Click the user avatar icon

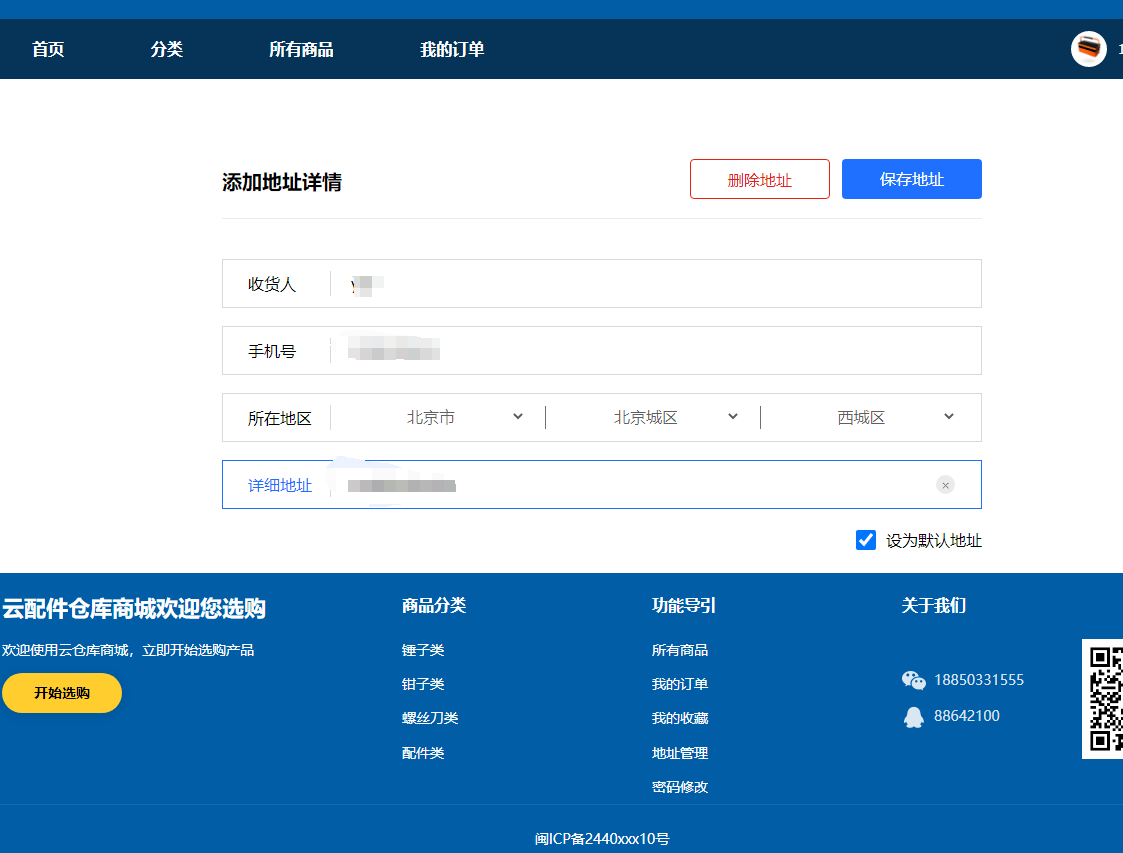click(1088, 49)
